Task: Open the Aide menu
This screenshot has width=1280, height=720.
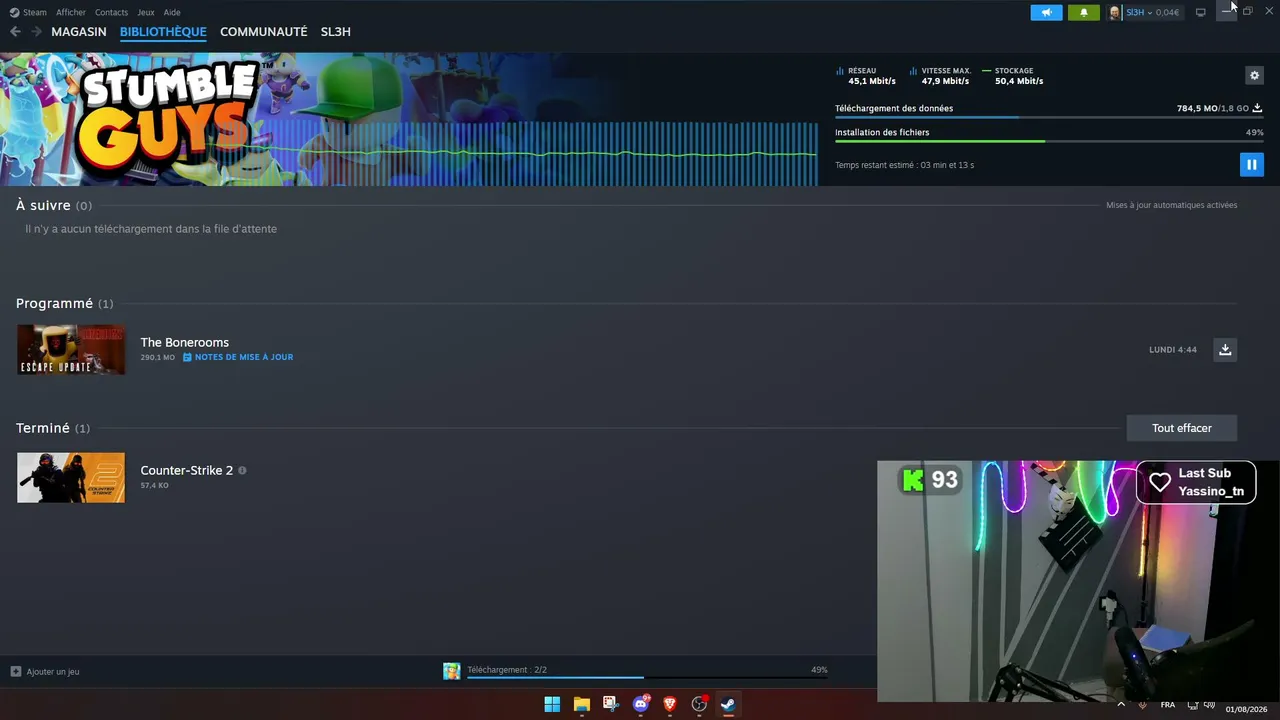Action: [x=172, y=12]
